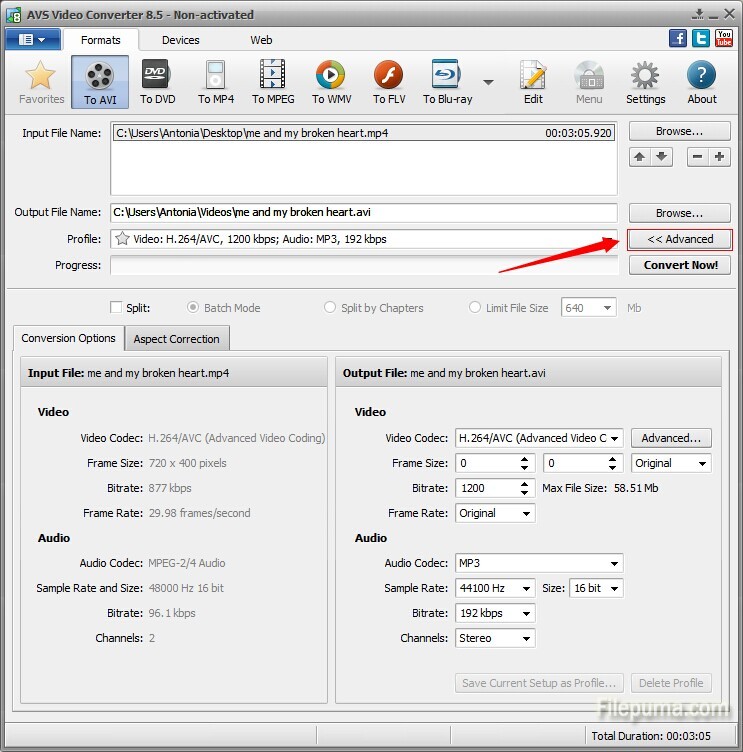The image size is (743, 752).
Task: Switch to the Devices tab
Action: pyautogui.click(x=180, y=40)
